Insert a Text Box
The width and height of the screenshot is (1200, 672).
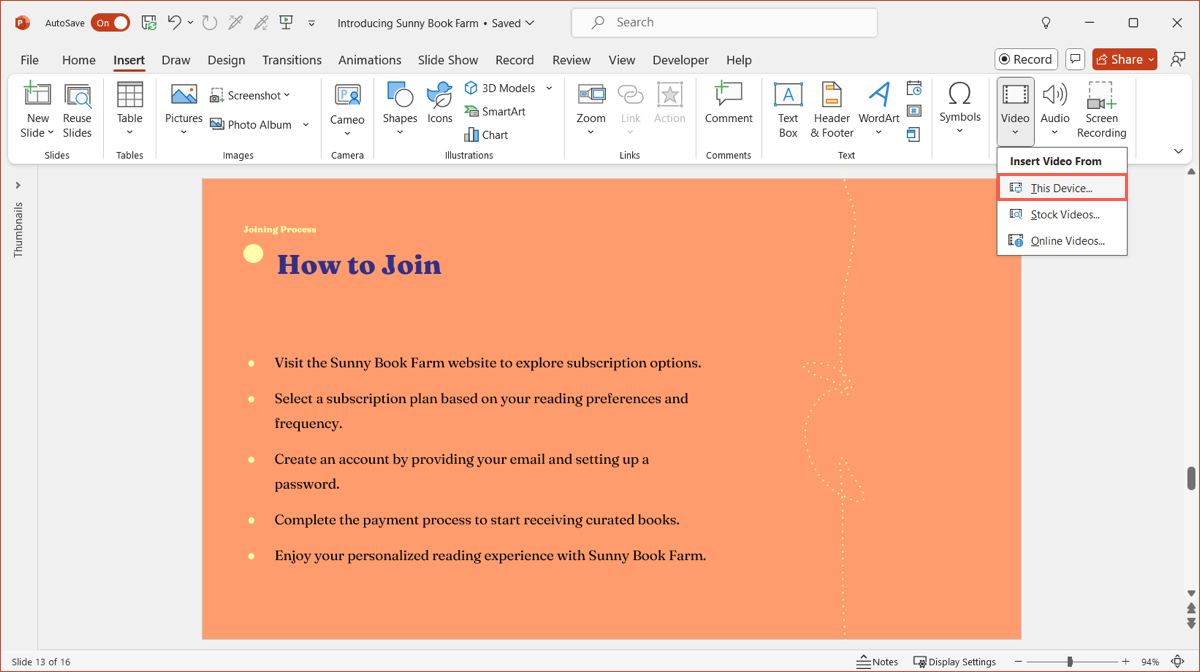tap(788, 110)
